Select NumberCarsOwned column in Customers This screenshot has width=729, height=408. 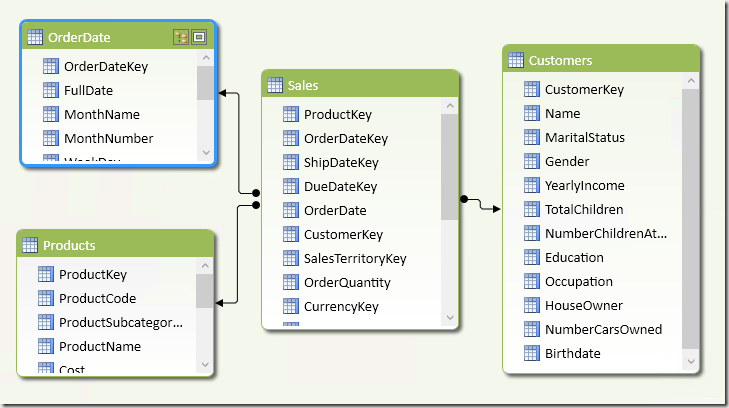click(603, 329)
